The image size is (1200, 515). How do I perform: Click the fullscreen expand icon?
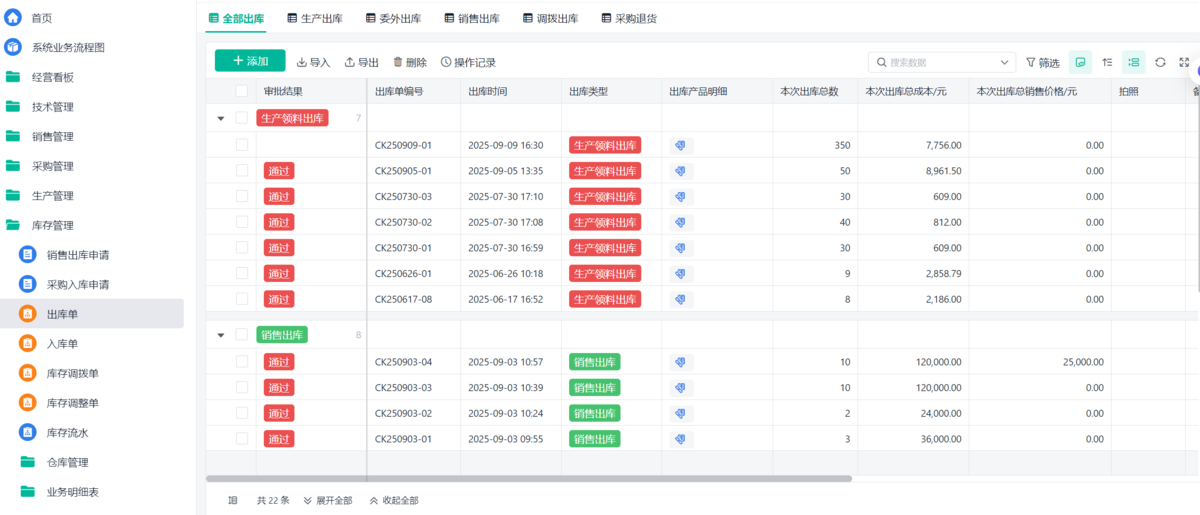(1185, 62)
